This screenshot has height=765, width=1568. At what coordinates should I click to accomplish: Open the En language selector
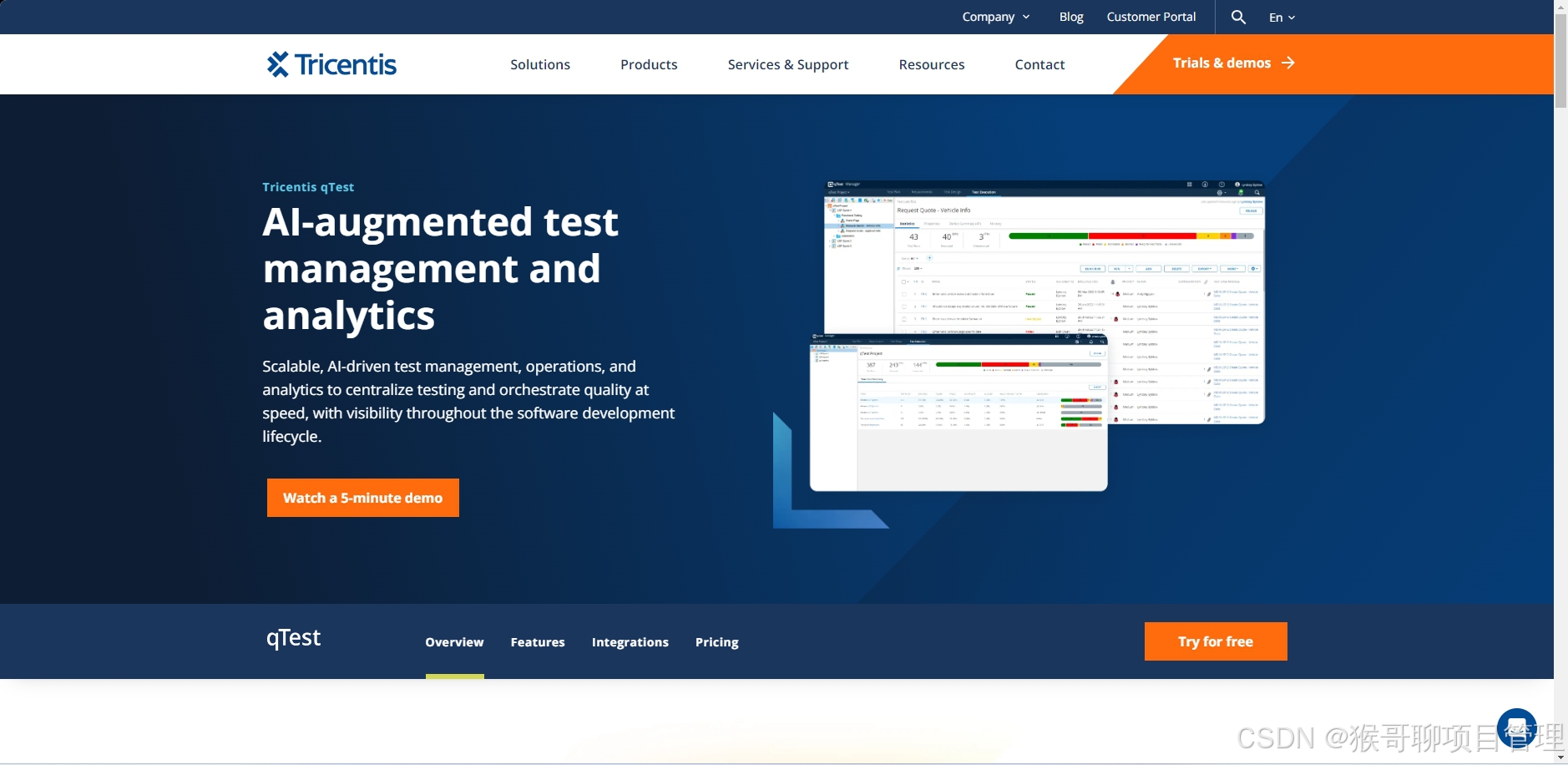[x=1282, y=17]
